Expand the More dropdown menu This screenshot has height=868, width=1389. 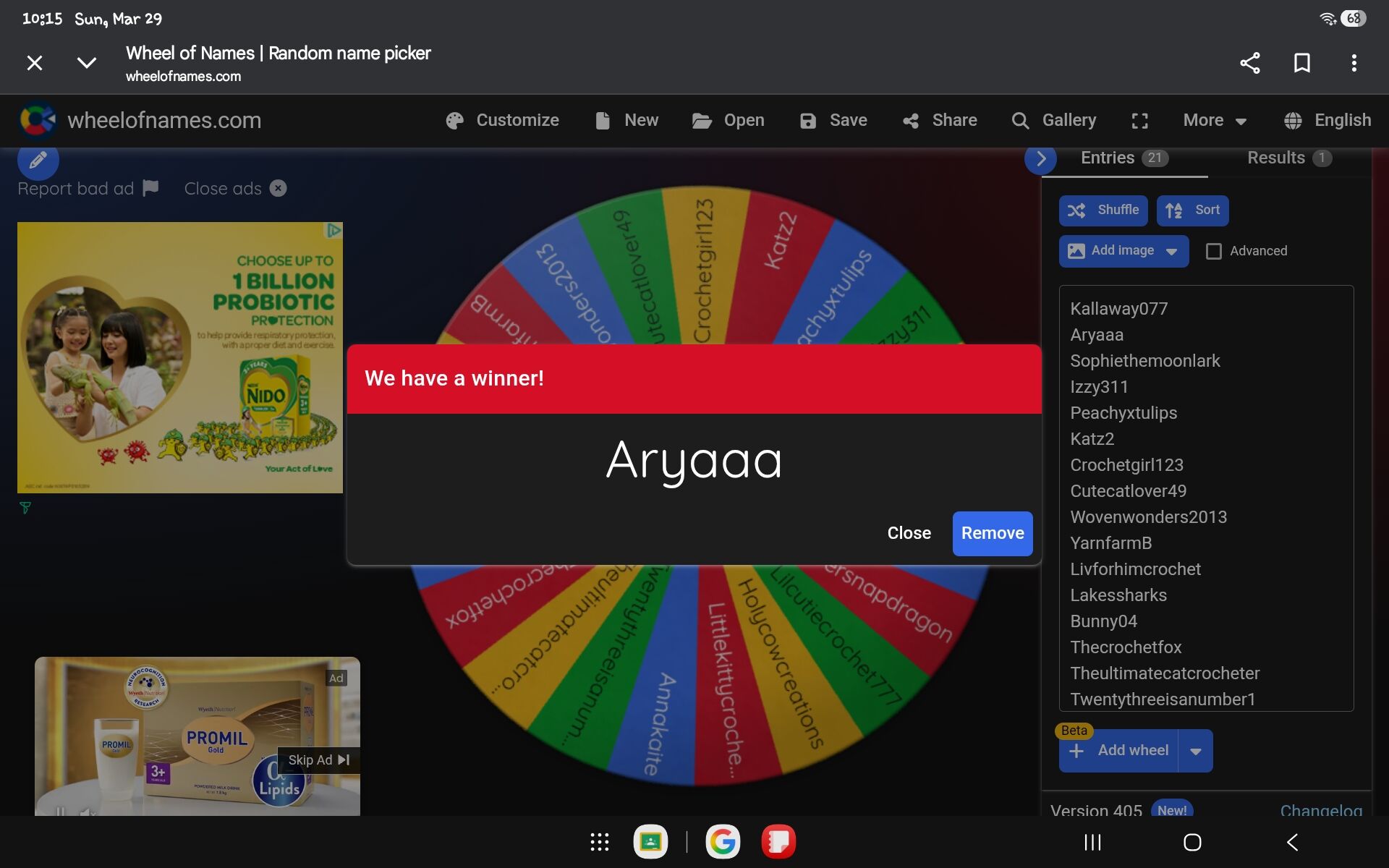(1215, 121)
